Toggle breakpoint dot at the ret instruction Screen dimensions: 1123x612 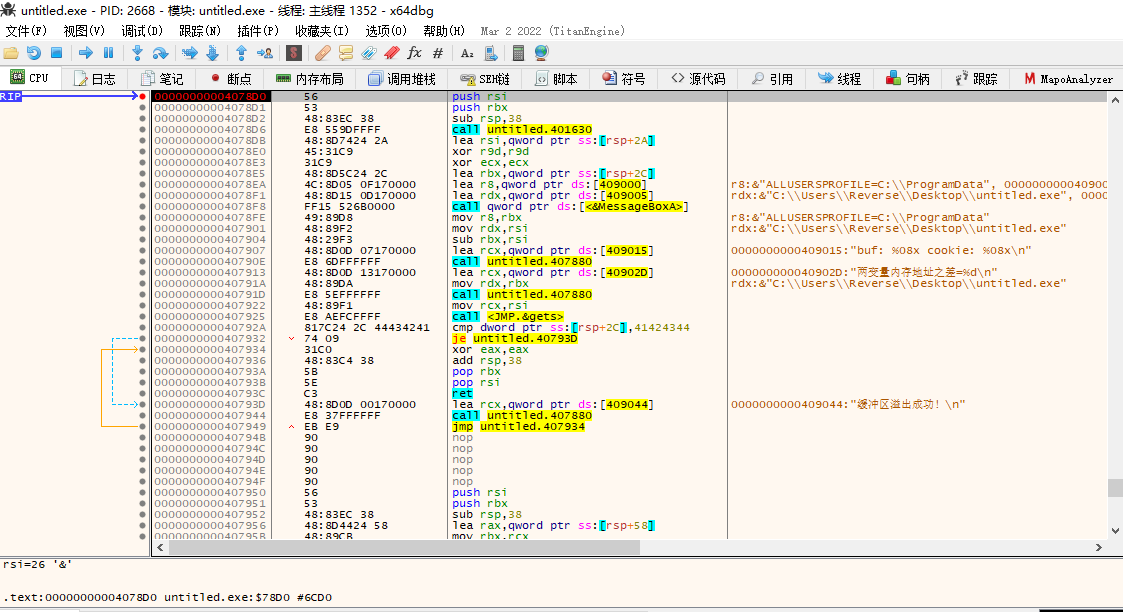click(143, 393)
